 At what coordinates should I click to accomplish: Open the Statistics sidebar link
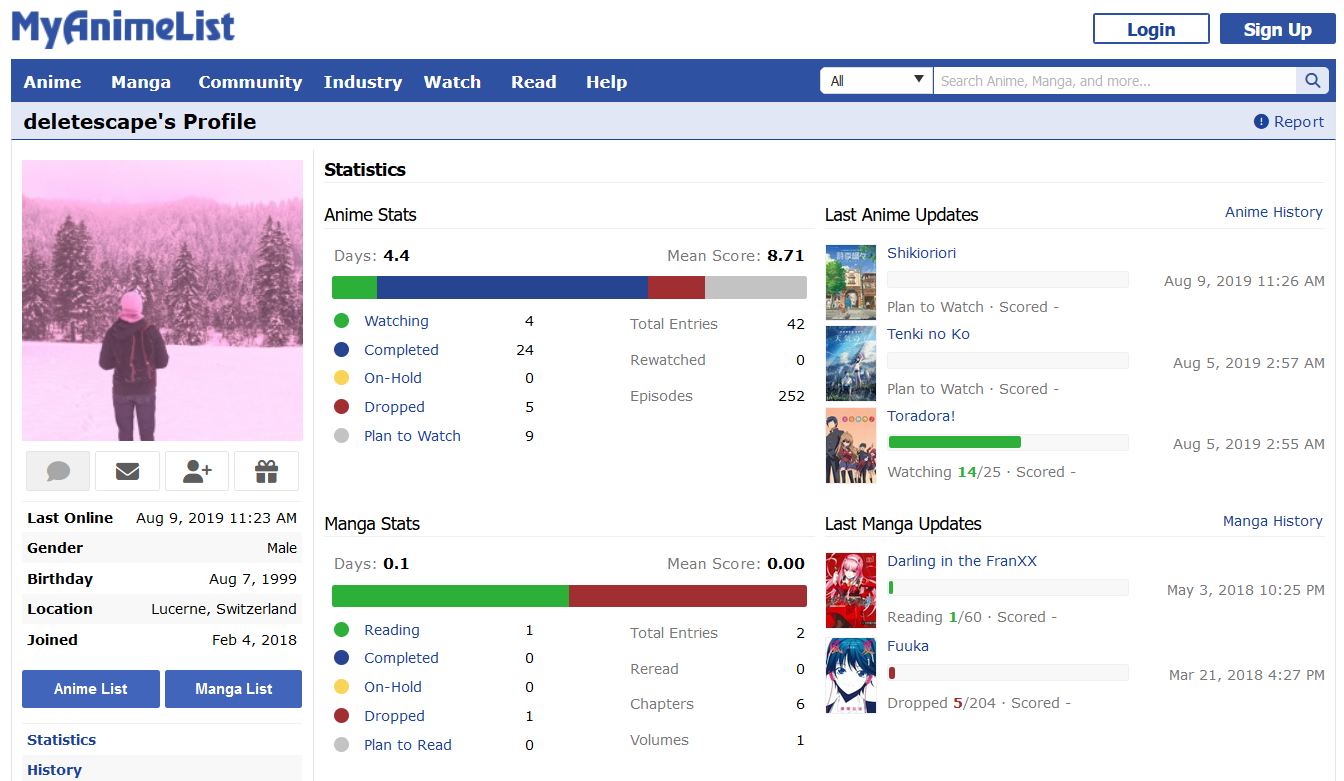coord(62,740)
